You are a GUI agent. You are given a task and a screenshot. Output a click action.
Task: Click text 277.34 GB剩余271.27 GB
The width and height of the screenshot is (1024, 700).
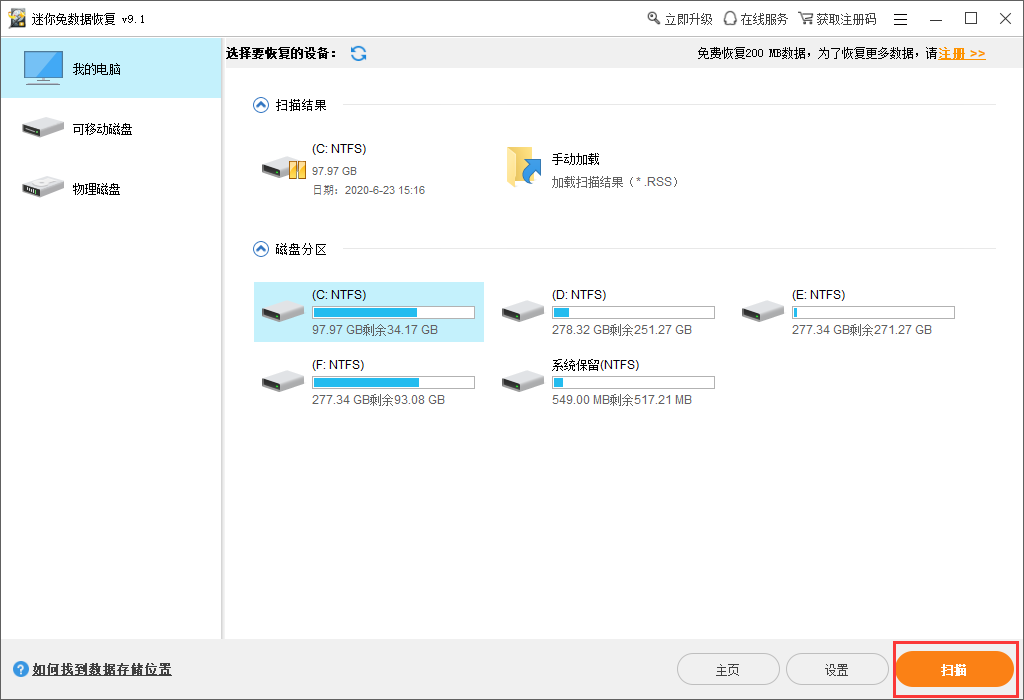(862, 330)
